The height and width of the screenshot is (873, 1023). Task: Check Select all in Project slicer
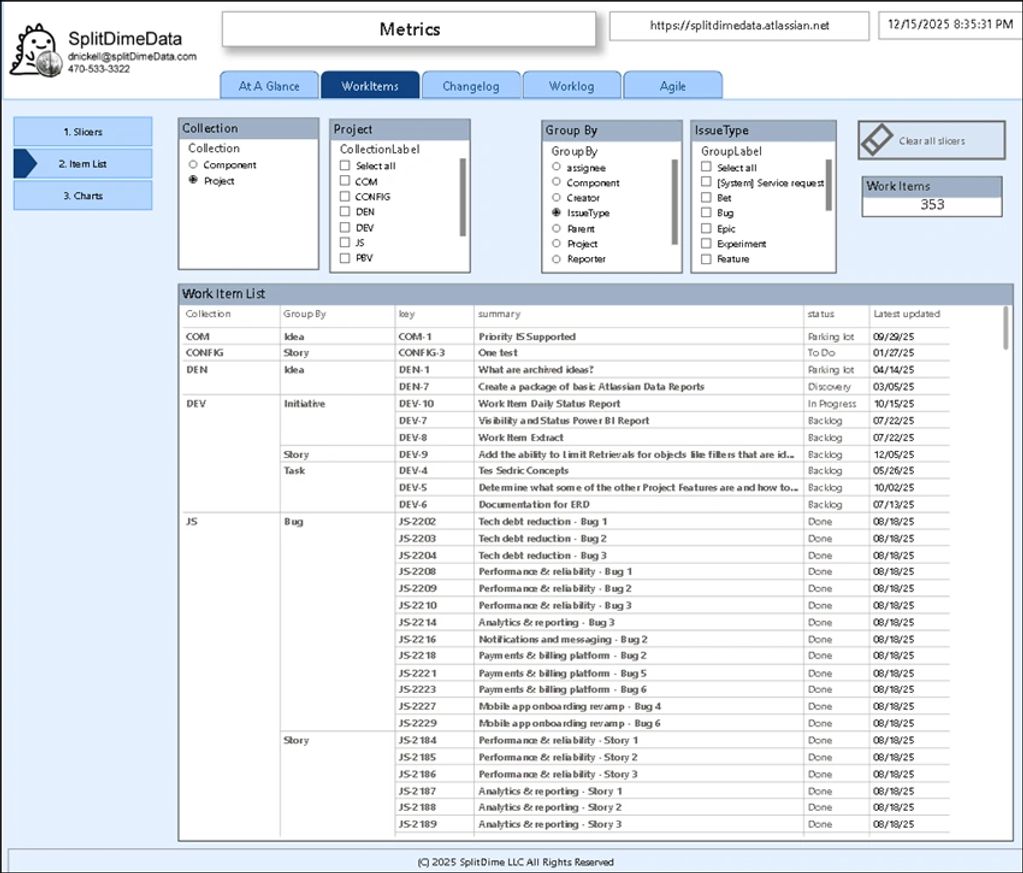click(x=345, y=166)
